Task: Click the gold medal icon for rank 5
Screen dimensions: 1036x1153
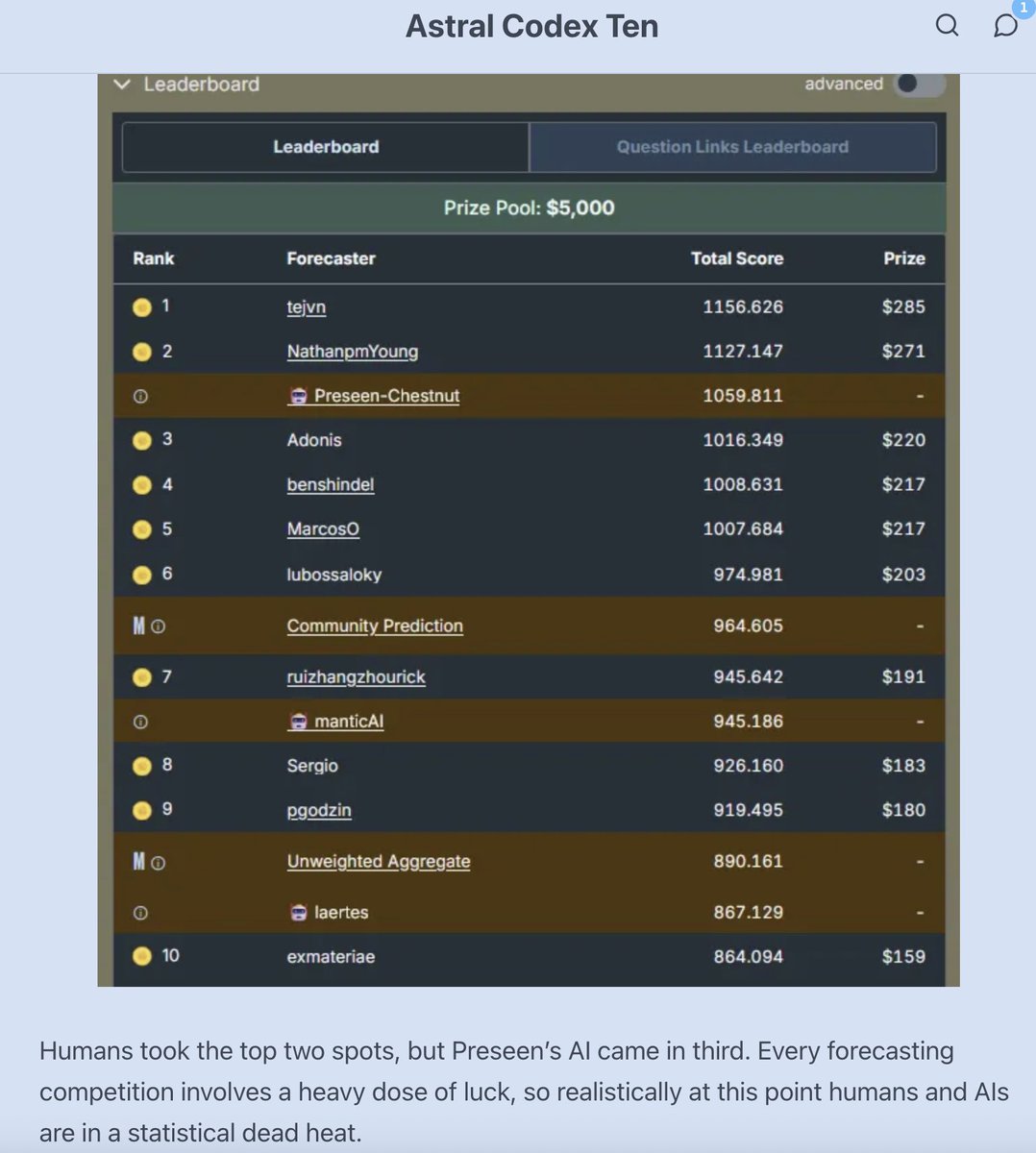Action: [x=141, y=529]
